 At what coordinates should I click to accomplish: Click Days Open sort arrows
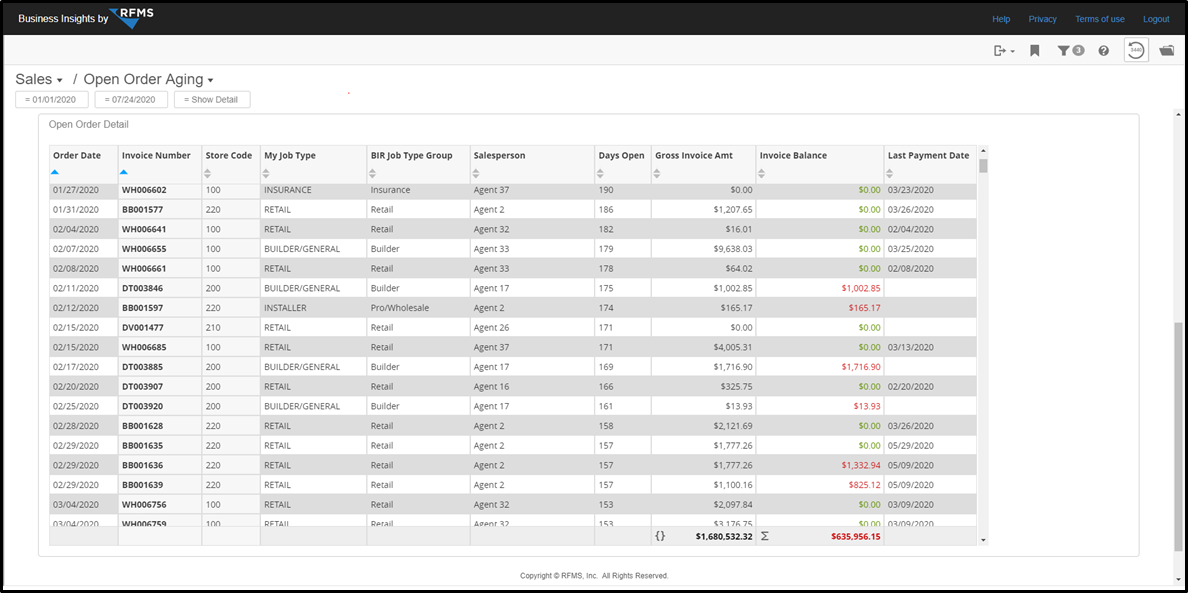[x=602, y=173]
